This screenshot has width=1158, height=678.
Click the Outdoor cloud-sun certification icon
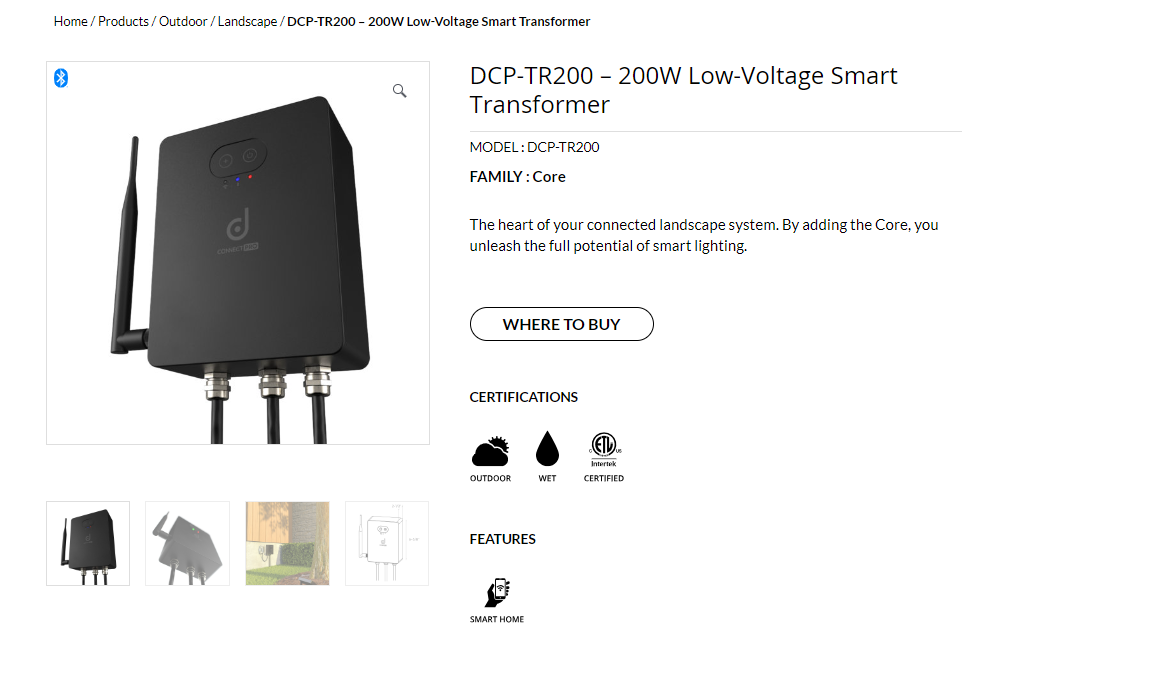click(x=490, y=451)
